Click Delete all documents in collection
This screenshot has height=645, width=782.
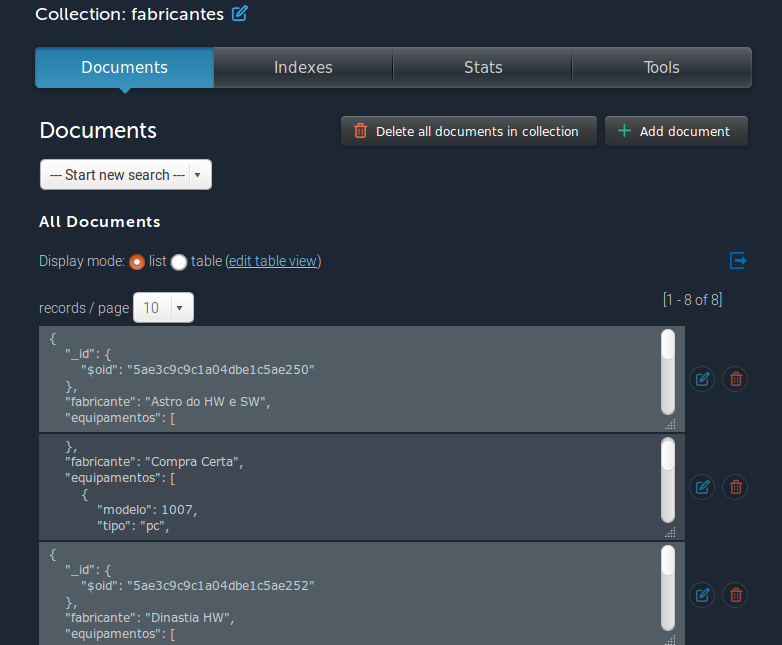pyautogui.click(x=468, y=131)
